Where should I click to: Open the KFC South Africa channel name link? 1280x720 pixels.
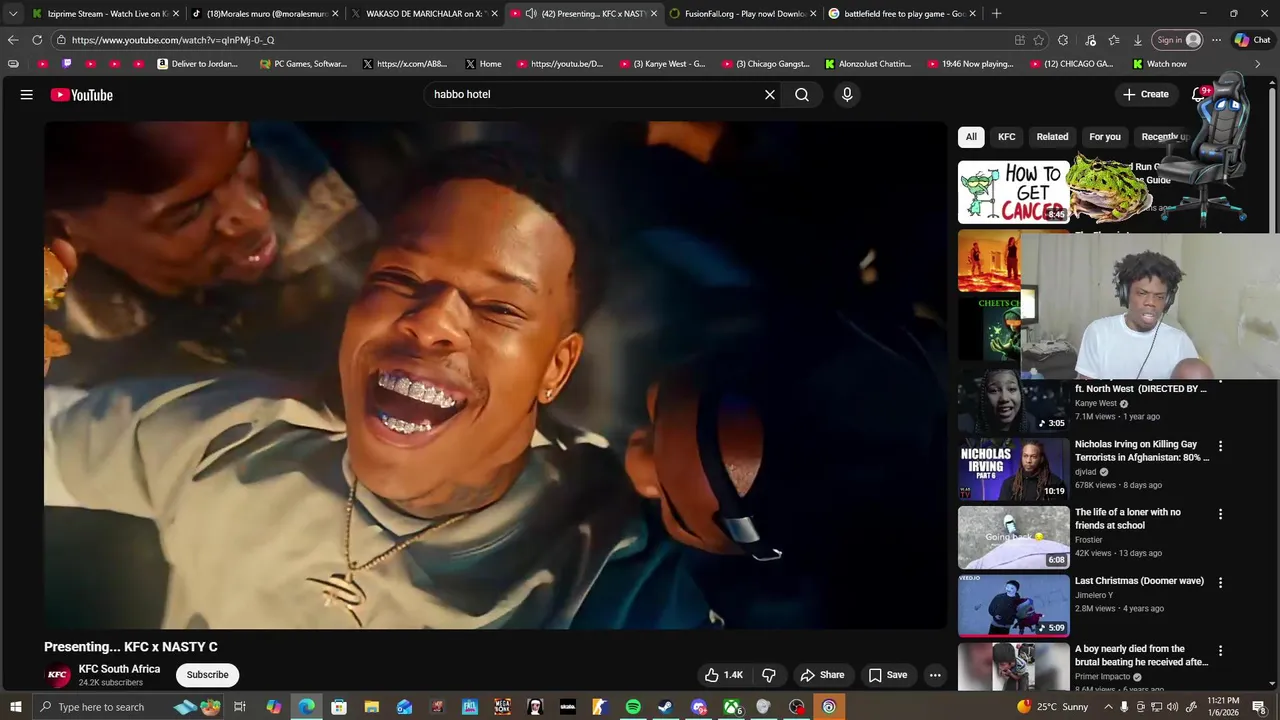tap(119, 669)
